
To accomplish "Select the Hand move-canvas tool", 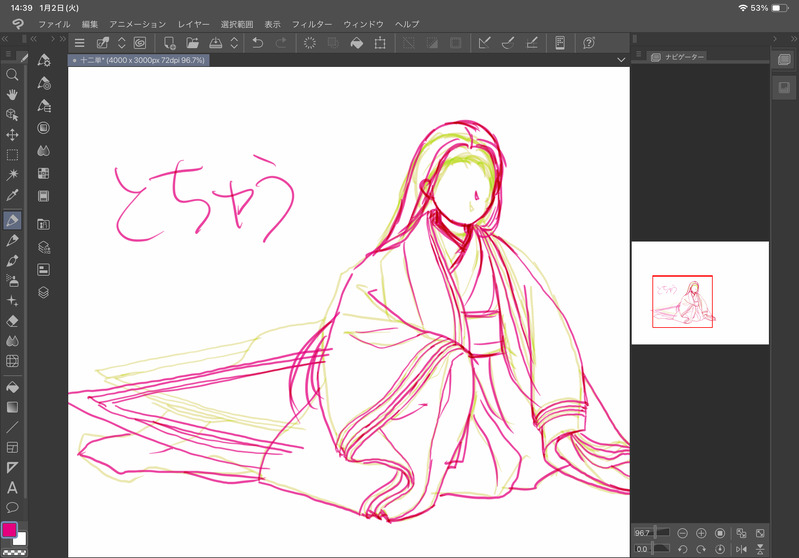I will pos(12,95).
